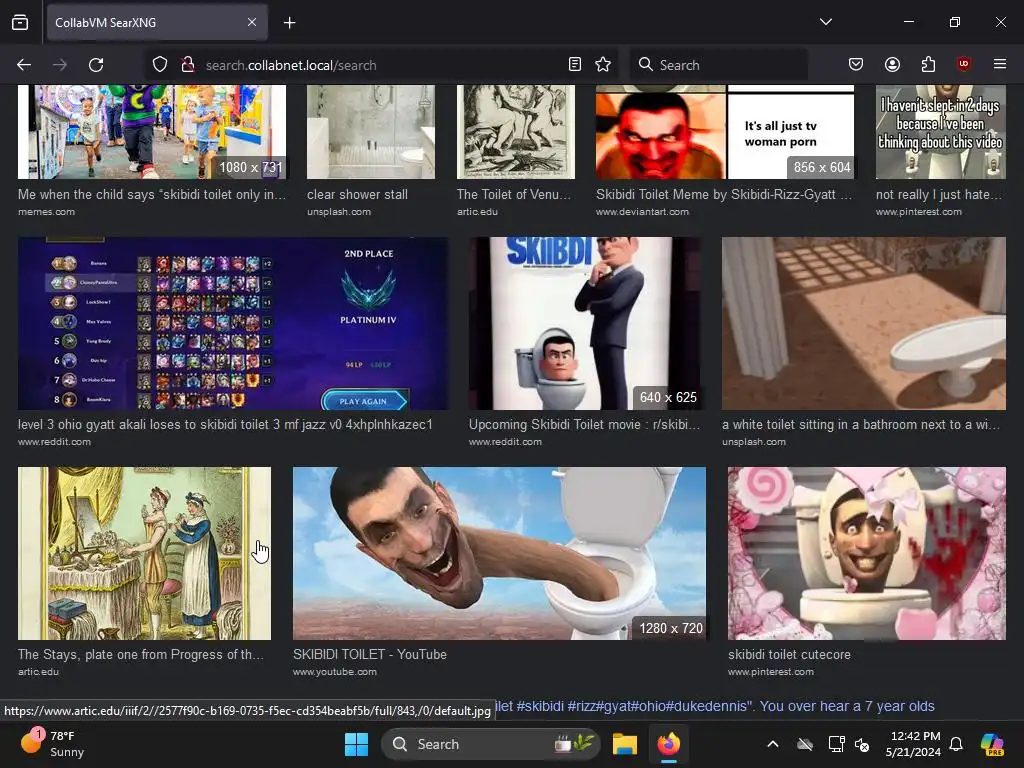This screenshot has height=768, width=1024.
Task: Open the Copilot preview icon
Action: [992, 744]
